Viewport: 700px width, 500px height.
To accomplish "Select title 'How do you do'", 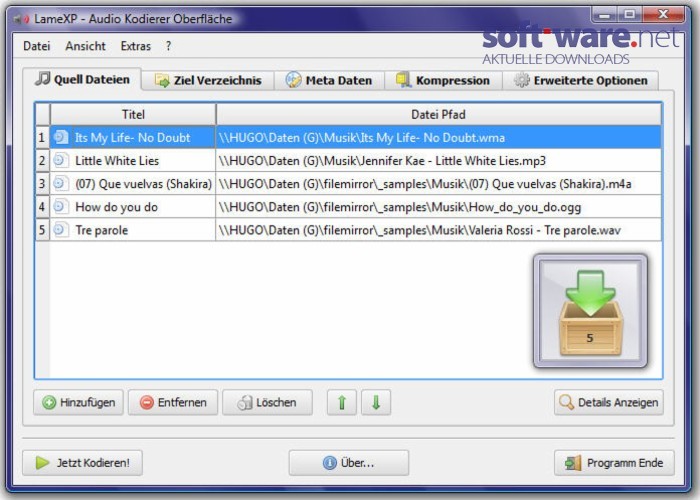I will (x=117, y=207).
